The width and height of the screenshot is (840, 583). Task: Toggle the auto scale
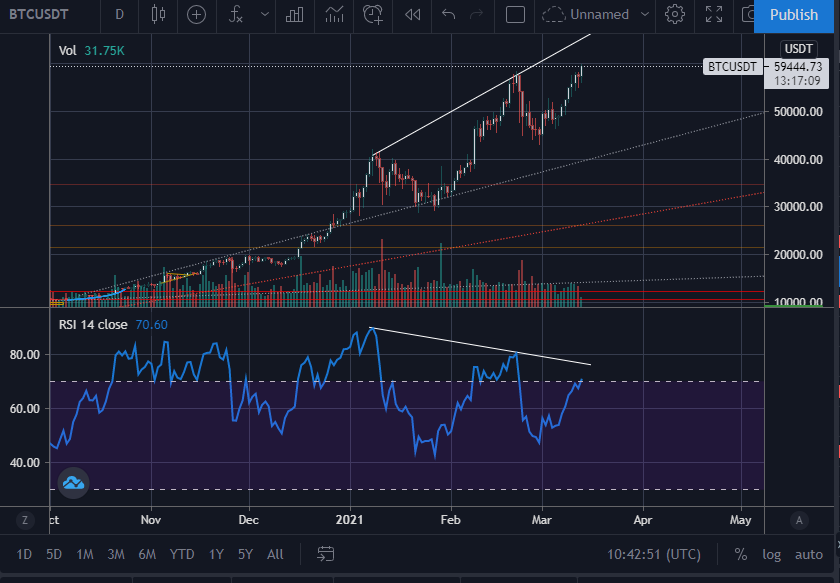pyautogui.click(x=808, y=554)
